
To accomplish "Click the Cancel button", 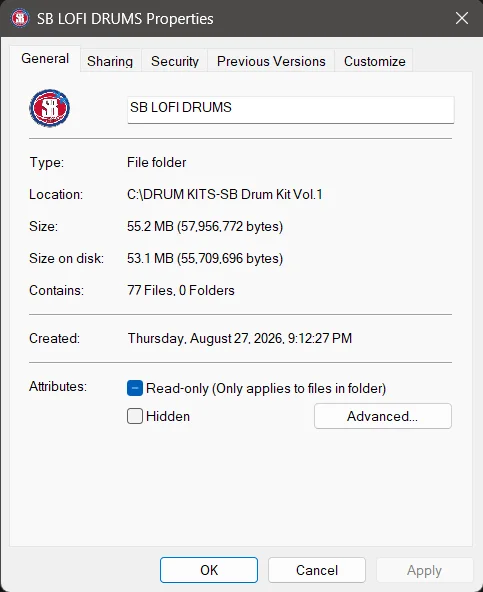I will pos(317,570).
